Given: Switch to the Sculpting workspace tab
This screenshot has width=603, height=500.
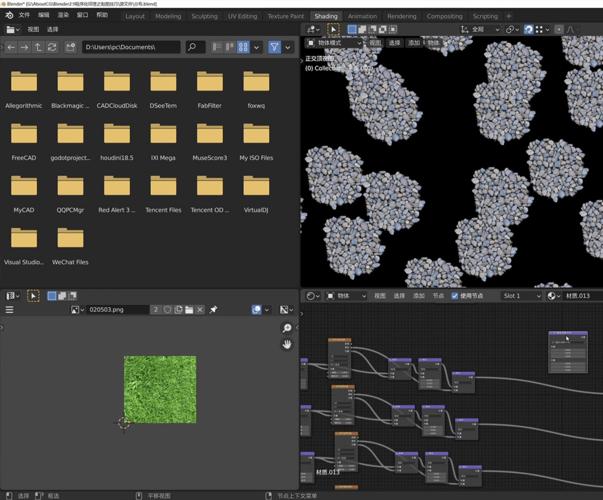Looking at the screenshot, I should tap(204, 16).
